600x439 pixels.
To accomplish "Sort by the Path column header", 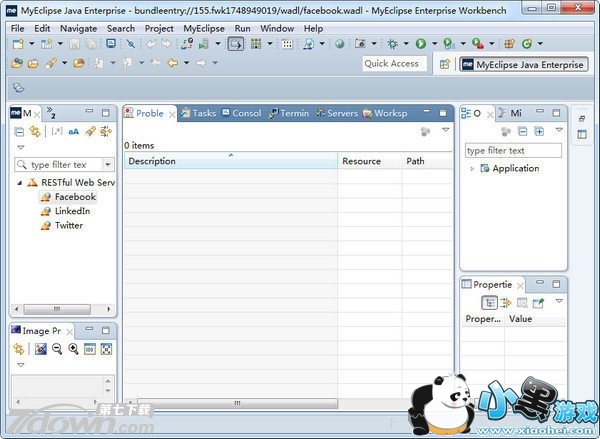I will (427, 161).
